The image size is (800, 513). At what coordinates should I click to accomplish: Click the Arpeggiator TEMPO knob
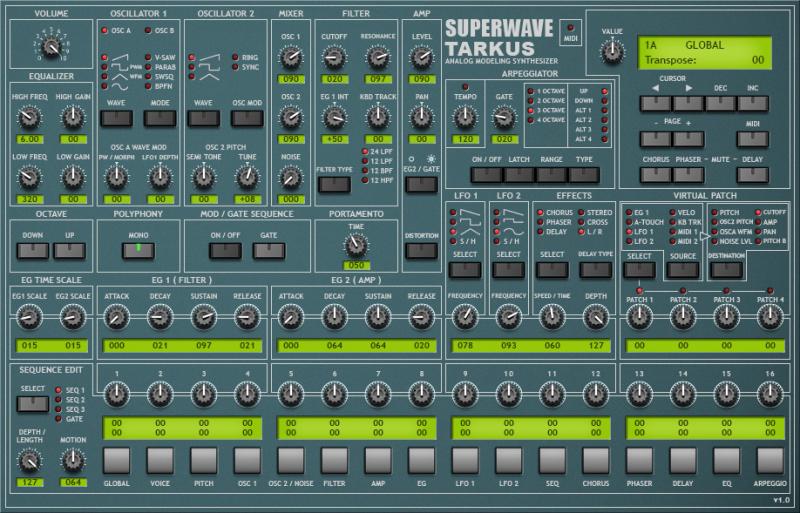465,118
